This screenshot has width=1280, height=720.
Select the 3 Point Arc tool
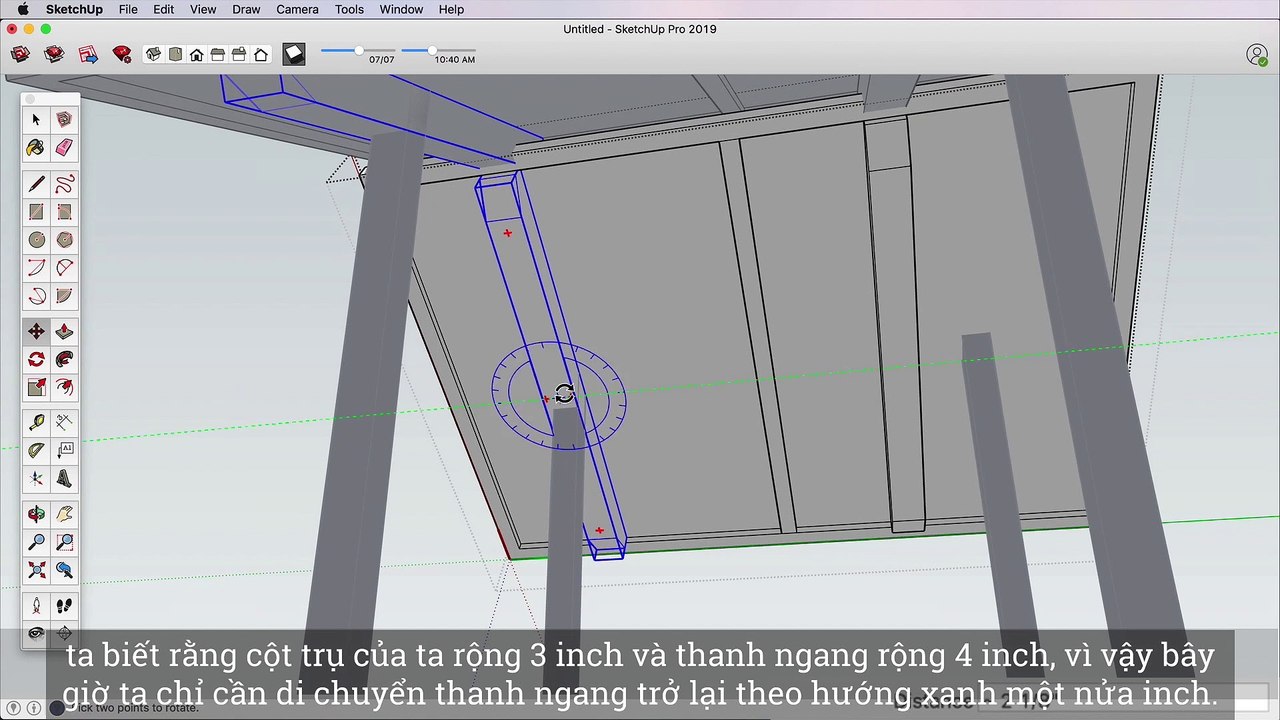[x=36, y=296]
